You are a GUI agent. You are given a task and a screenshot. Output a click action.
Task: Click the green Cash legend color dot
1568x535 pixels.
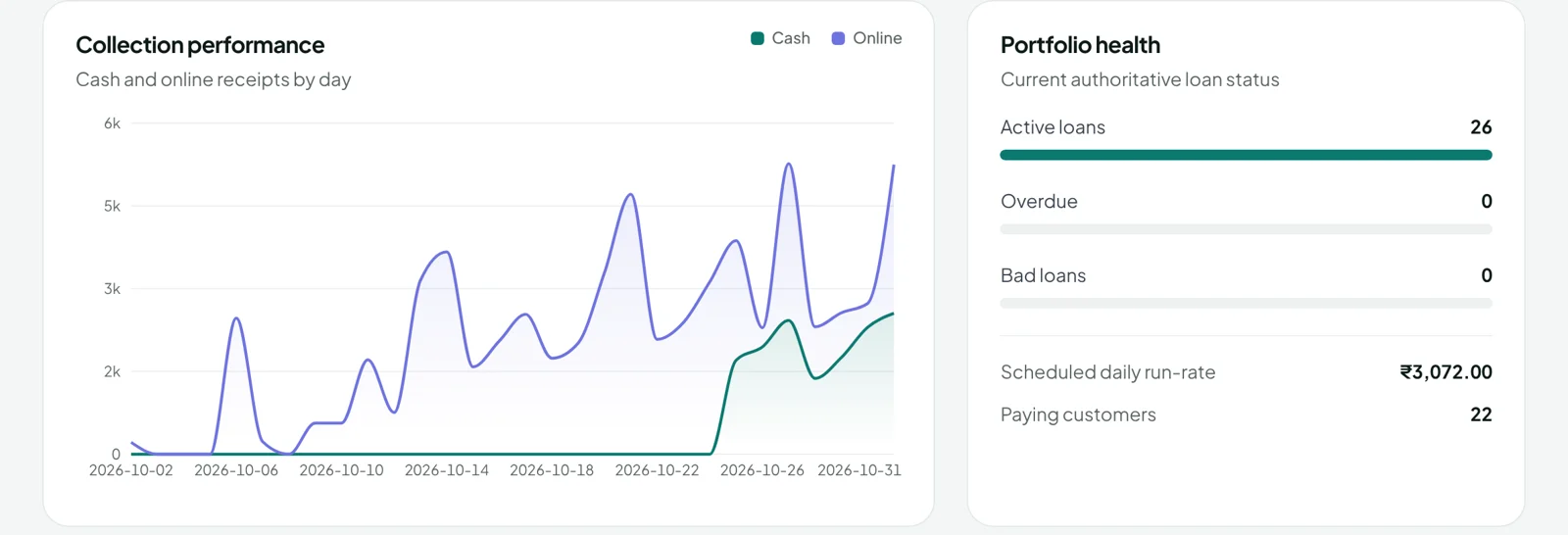click(757, 38)
